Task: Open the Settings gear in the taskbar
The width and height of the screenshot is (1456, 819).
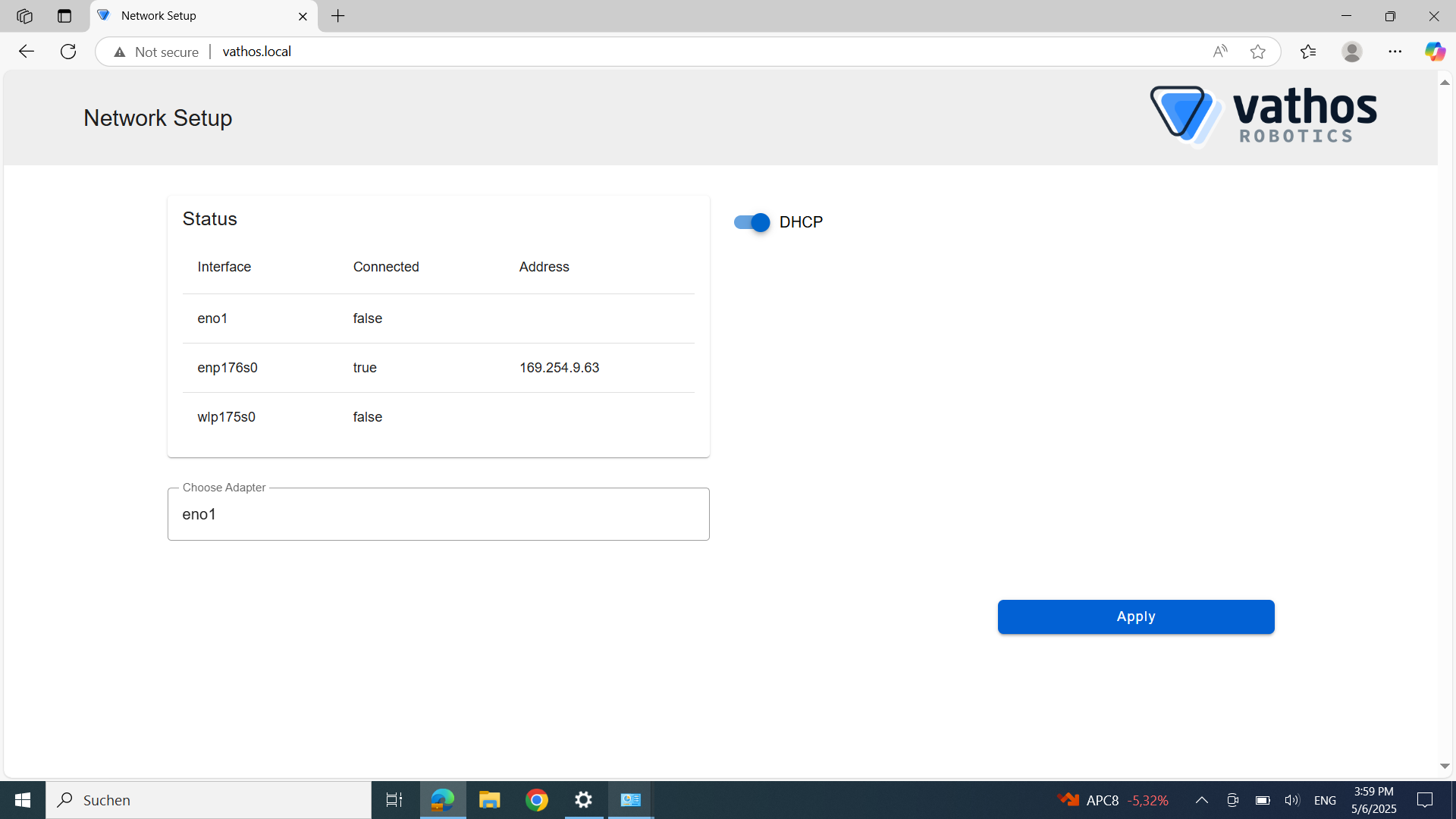Action: click(x=583, y=799)
